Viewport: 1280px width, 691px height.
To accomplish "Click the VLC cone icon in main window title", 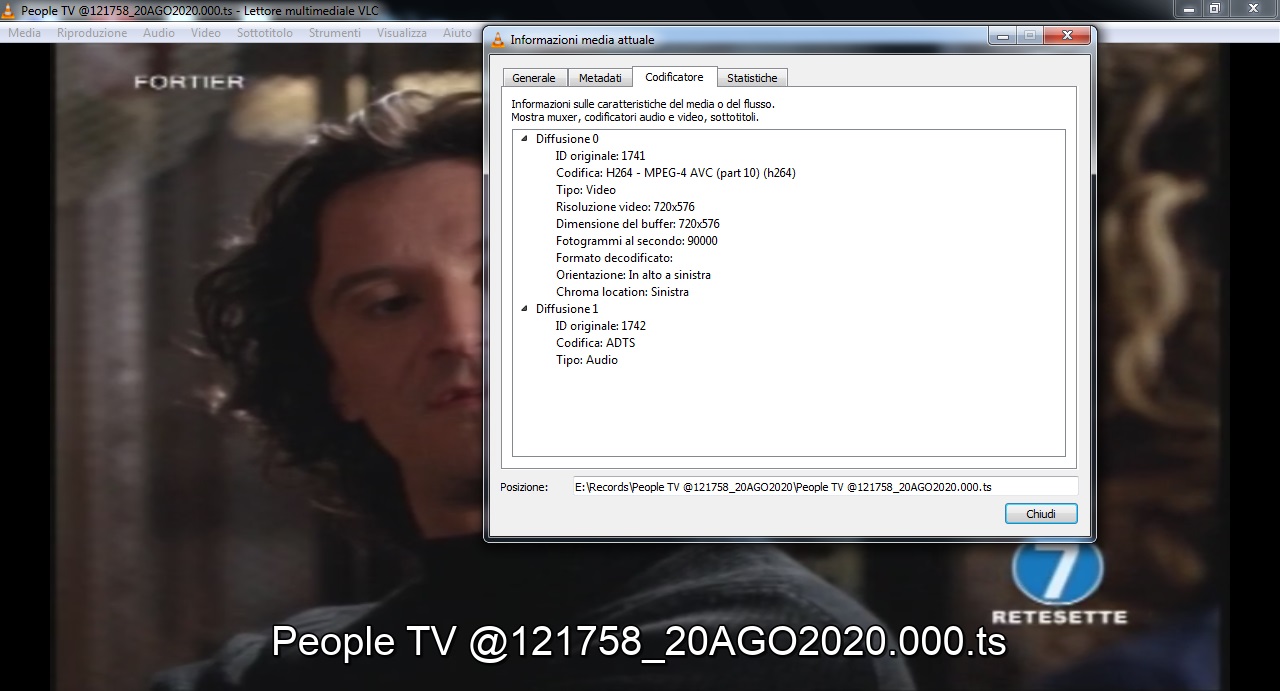I will point(8,10).
